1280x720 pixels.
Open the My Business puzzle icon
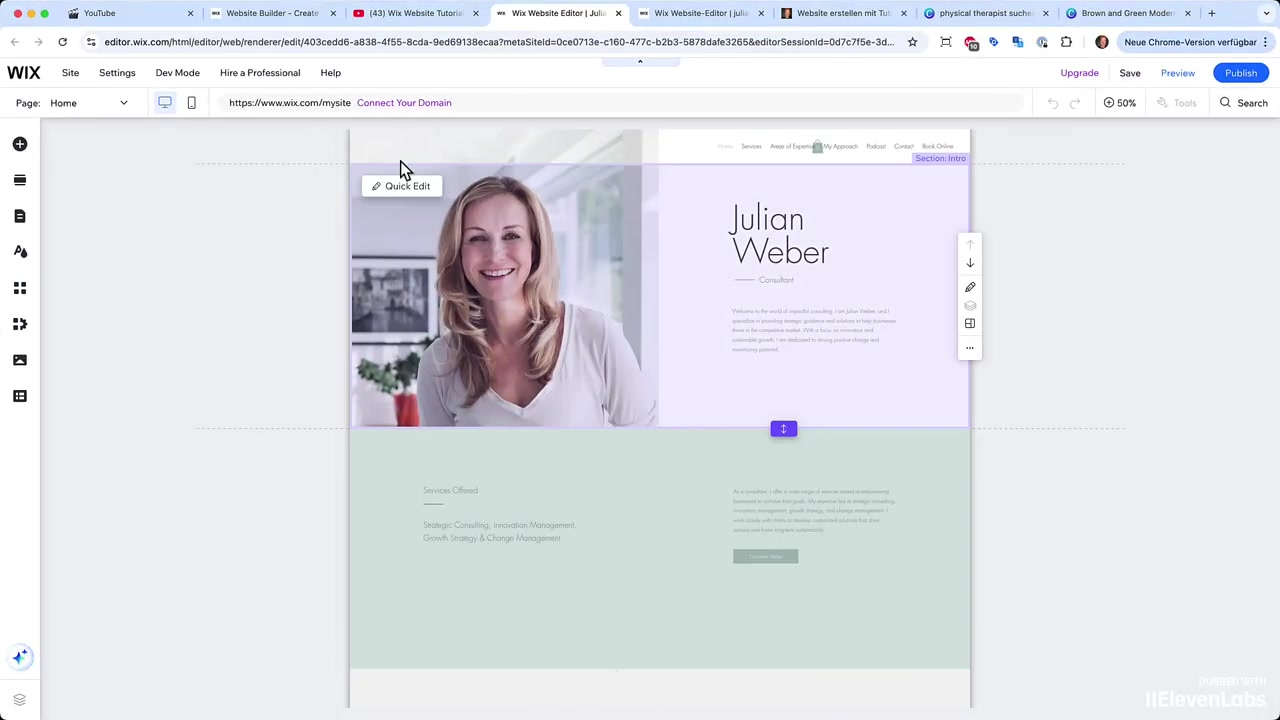pyautogui.click(x=20, y=324)
